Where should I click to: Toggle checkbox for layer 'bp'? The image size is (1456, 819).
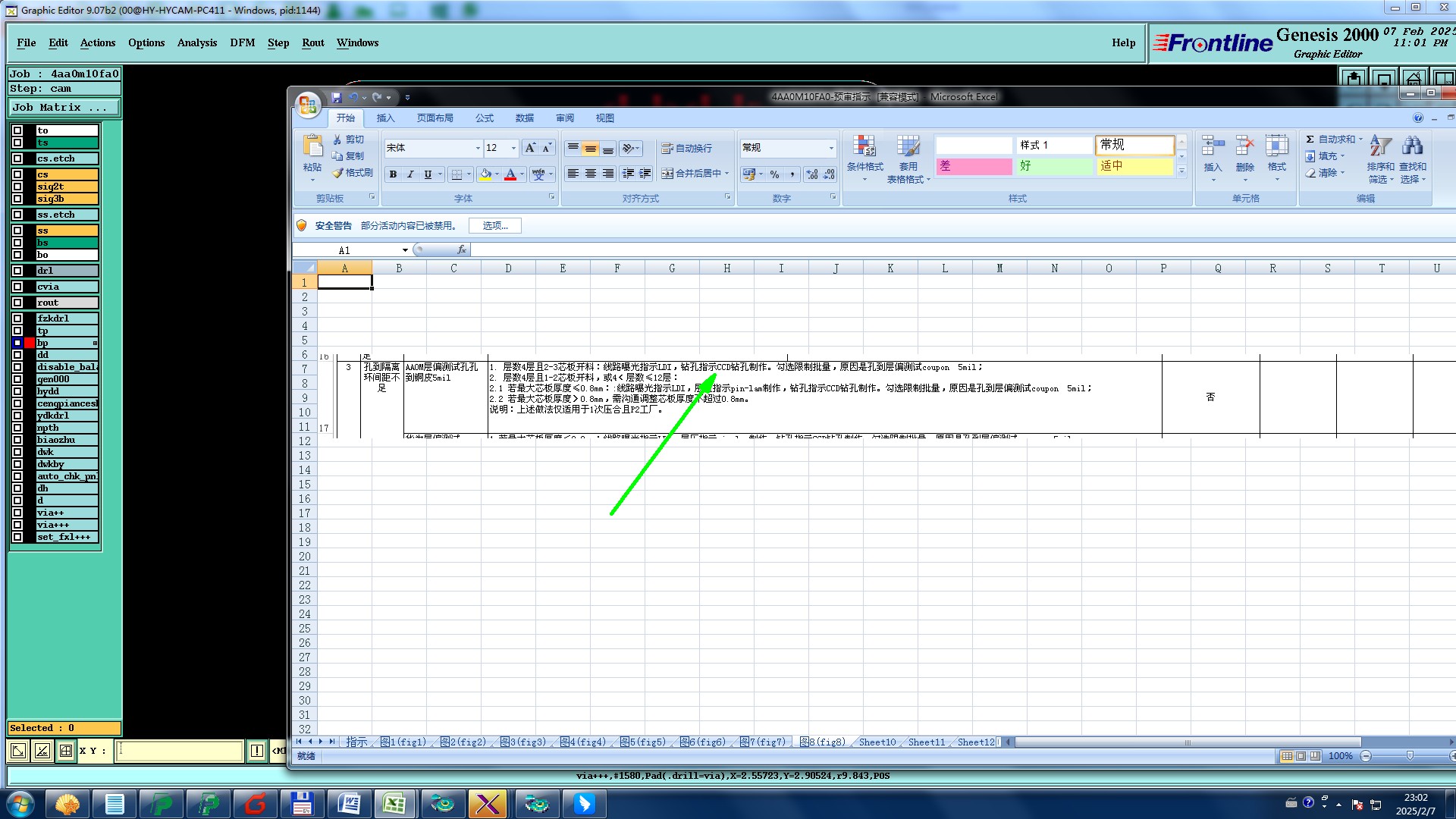[17, 343]
